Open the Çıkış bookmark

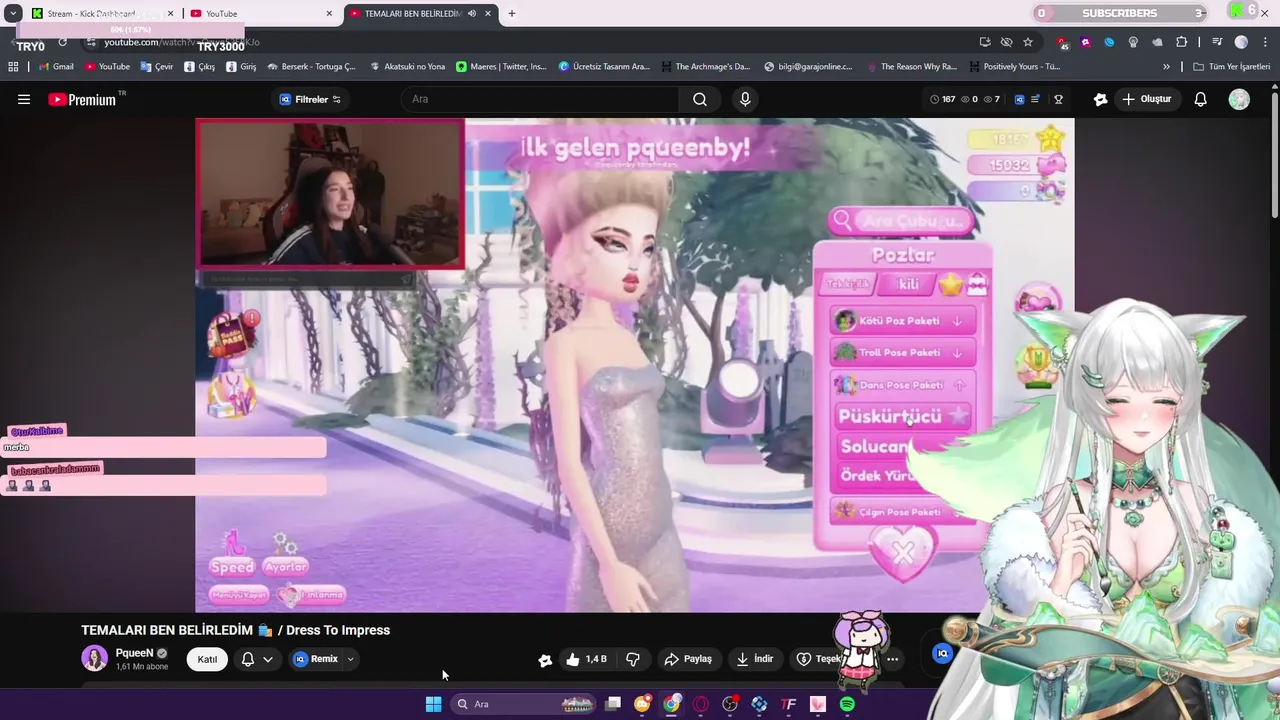199,67
